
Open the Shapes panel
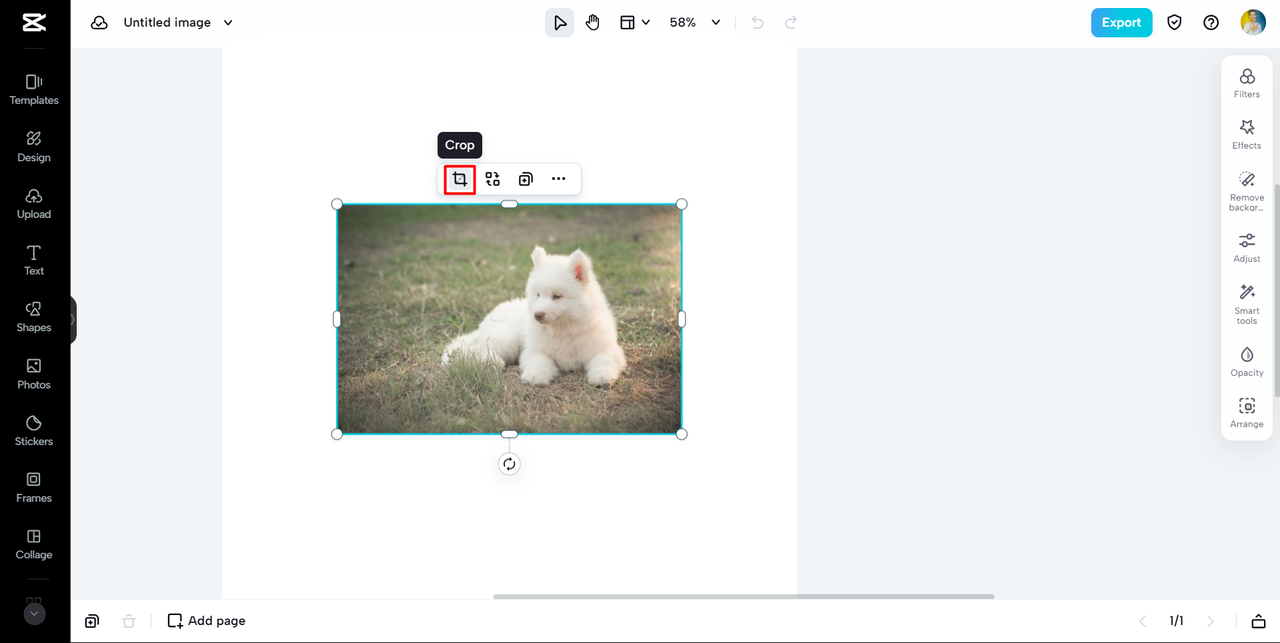coord(34,317)
